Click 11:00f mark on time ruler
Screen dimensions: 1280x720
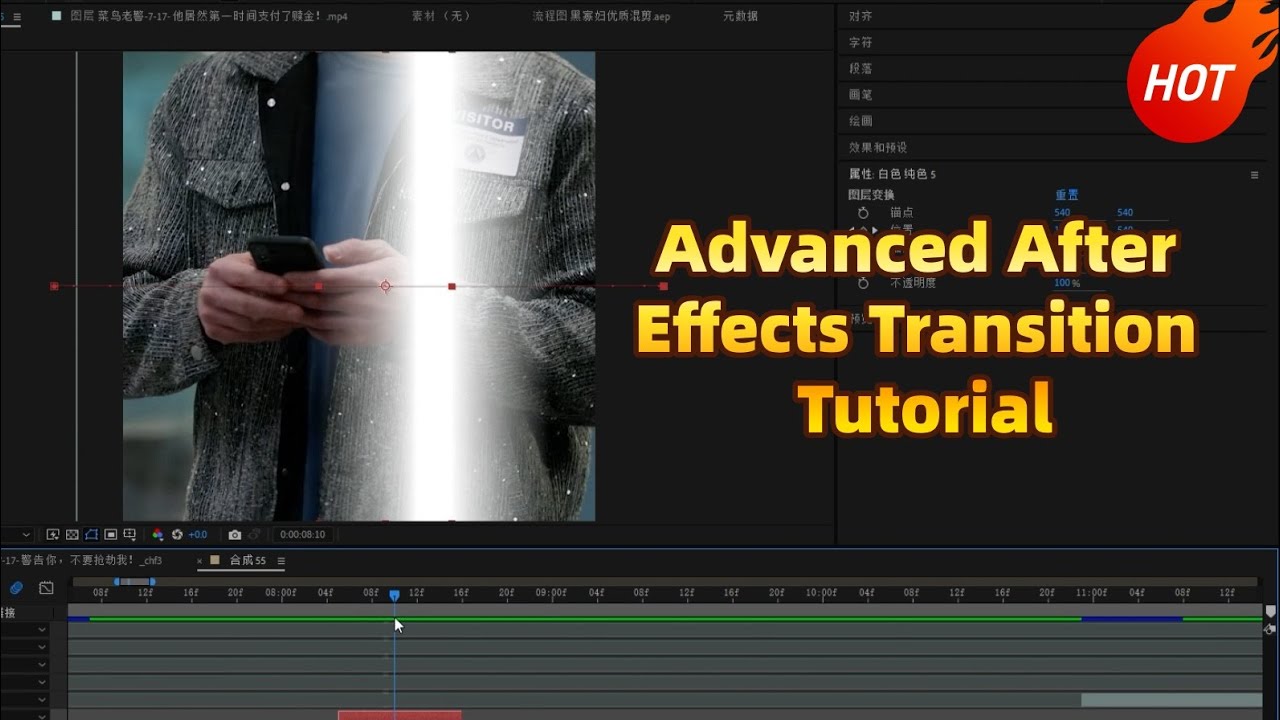coord(1091,592)
